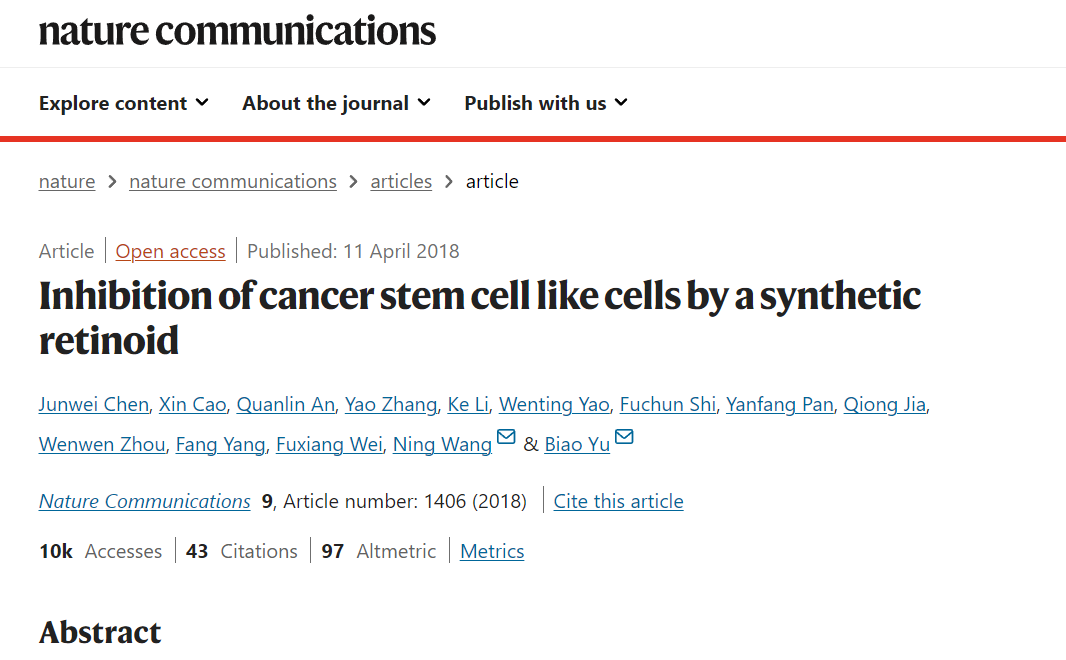The width and height of the screenshot is (1066, 660).
Task: Open author Junwei Chen's profile
Action: point(94,404)
